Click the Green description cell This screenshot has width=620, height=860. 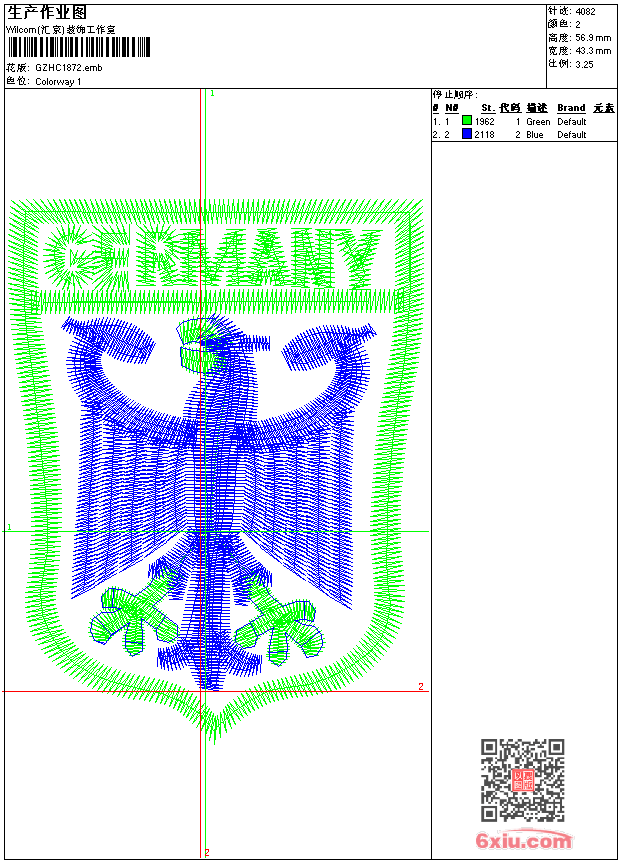(x=538, y=122)
